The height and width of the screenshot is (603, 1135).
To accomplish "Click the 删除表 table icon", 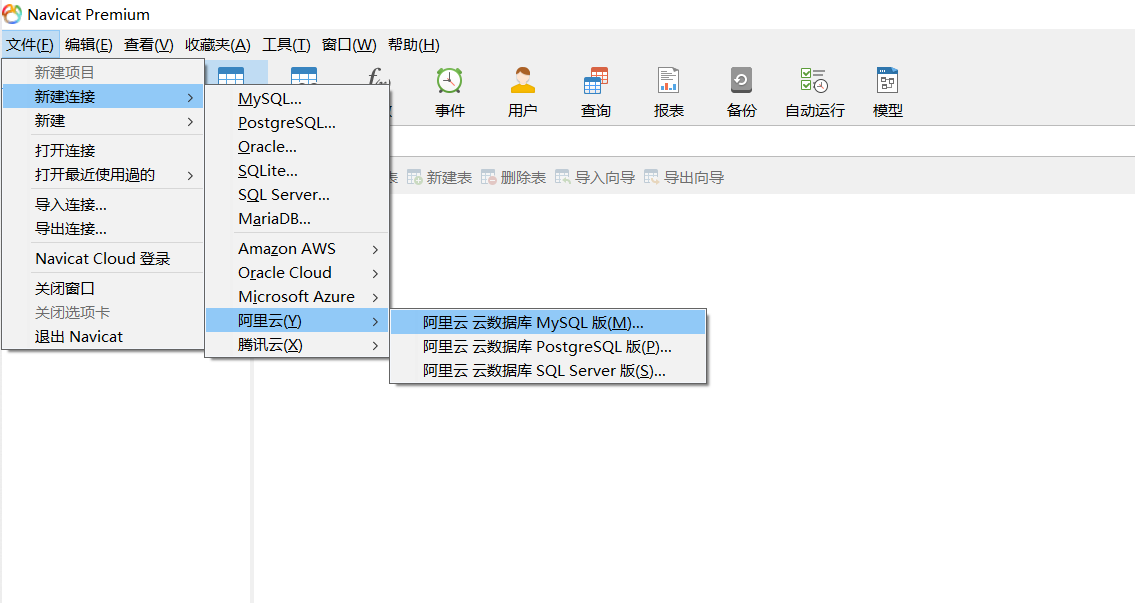I will pos(489,177).
